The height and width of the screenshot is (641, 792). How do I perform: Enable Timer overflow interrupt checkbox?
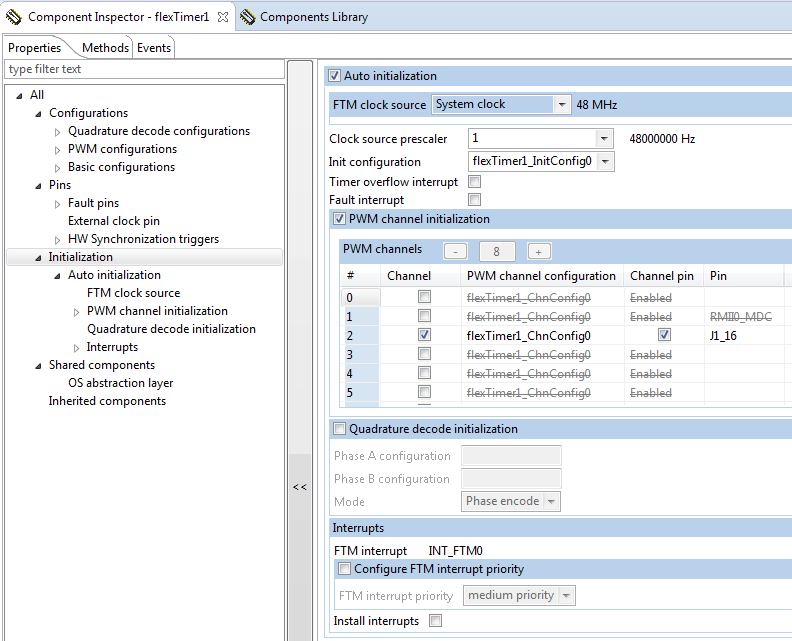click(x=474, y=181)
